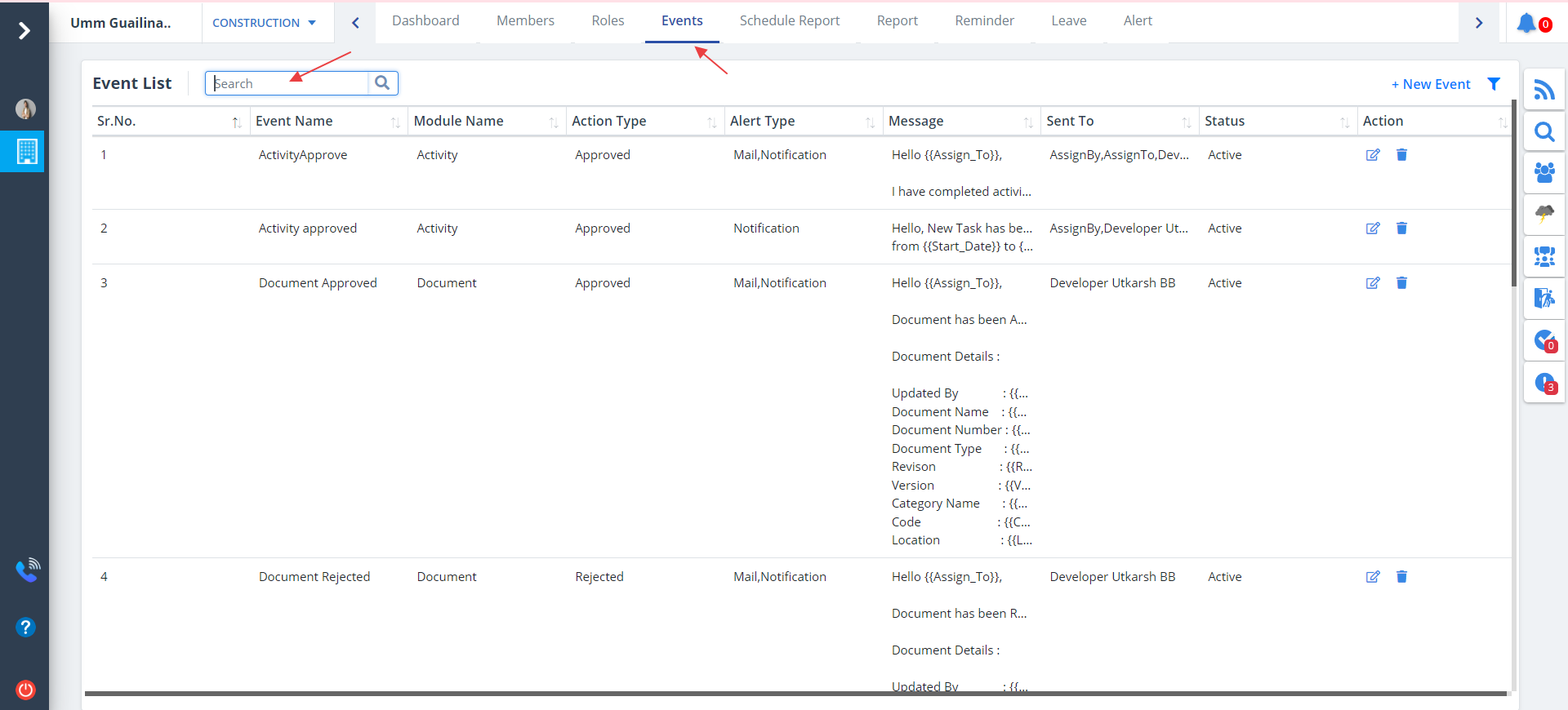
Task: Click the filter funnel icon
Action: tap(1494, 84)
